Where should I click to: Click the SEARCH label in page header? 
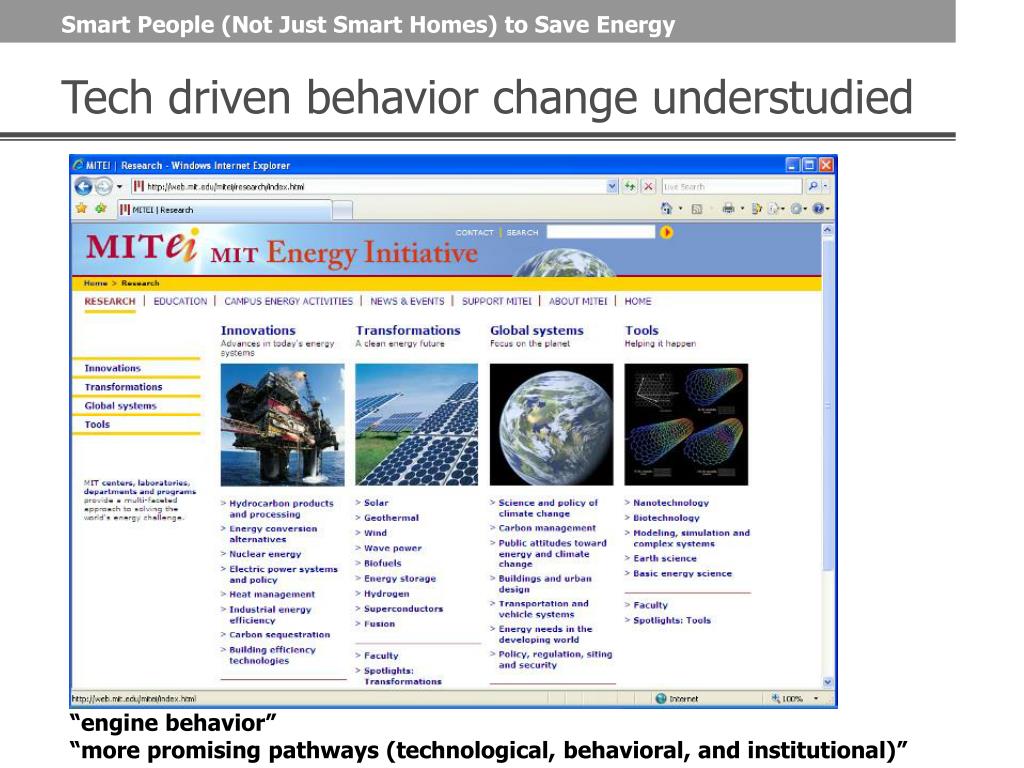(522, 232)
